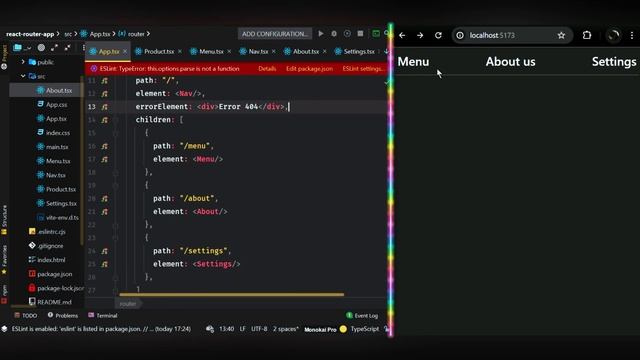This screenshot has height=360, width=640.
Task: Click the site info icon beside localhost
Action: (x=460, y=36)
